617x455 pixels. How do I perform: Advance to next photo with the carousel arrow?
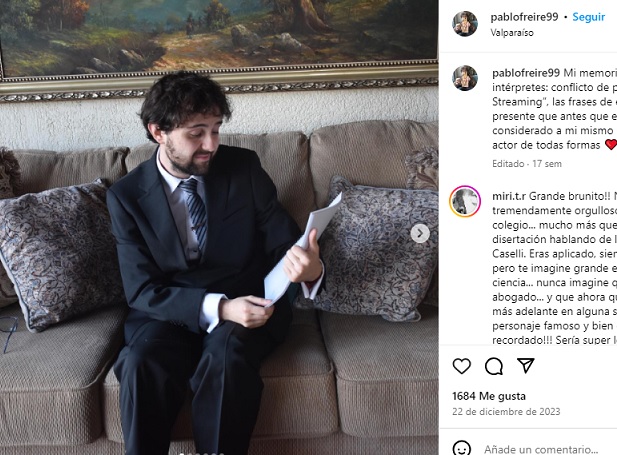point(420,234)
